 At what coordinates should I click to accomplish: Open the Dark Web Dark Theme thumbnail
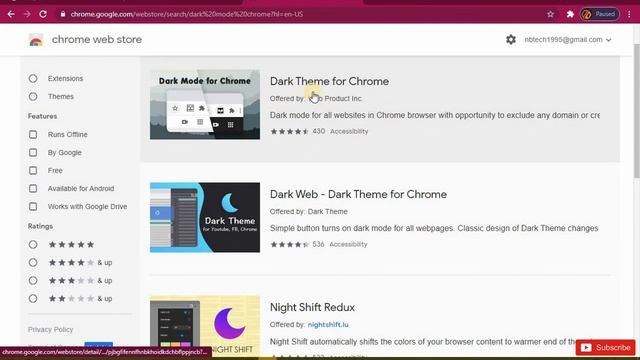(205, 218)
